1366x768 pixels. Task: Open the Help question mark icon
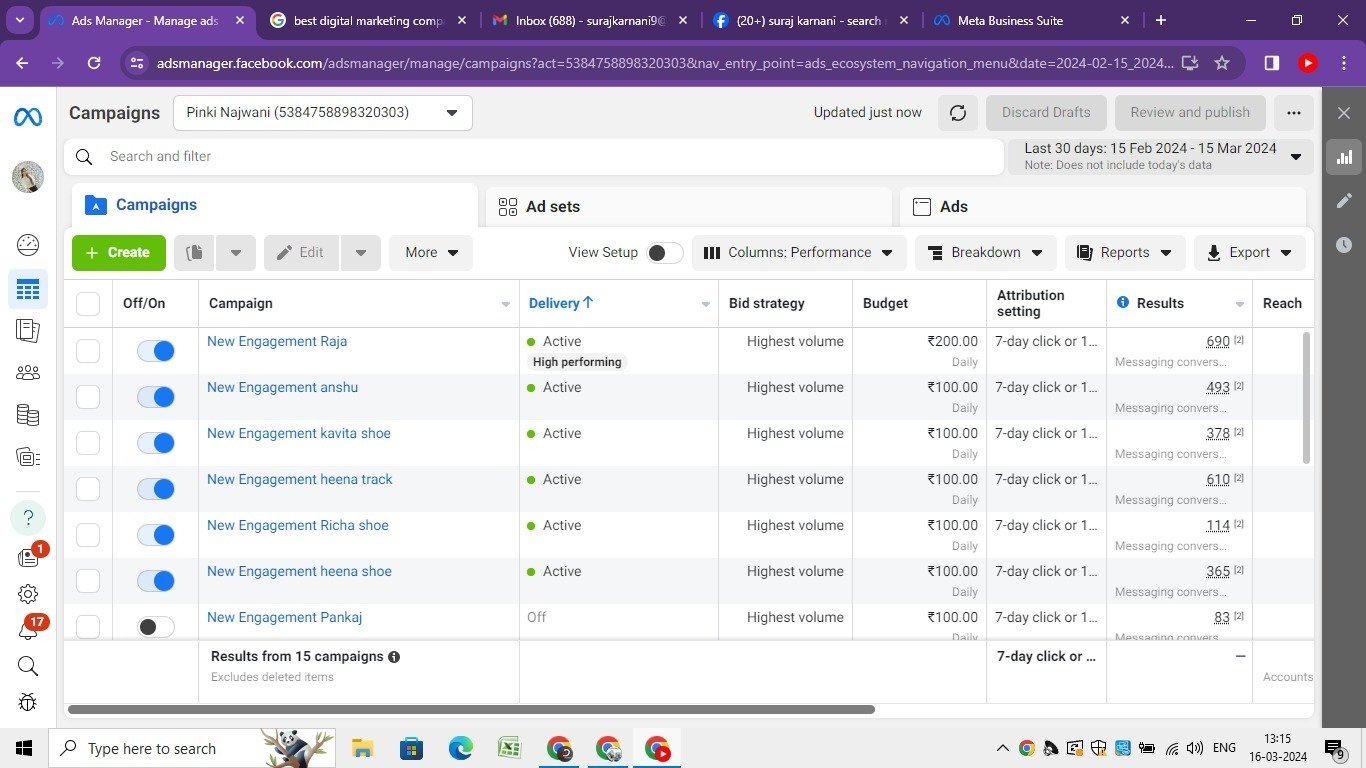click(28, 518)
